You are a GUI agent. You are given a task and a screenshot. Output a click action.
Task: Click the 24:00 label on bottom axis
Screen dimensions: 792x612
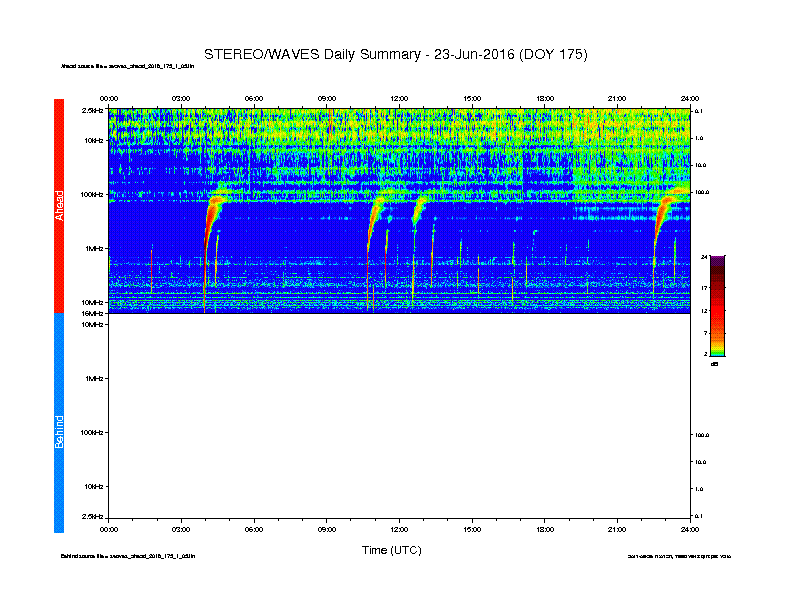[689, 529]
